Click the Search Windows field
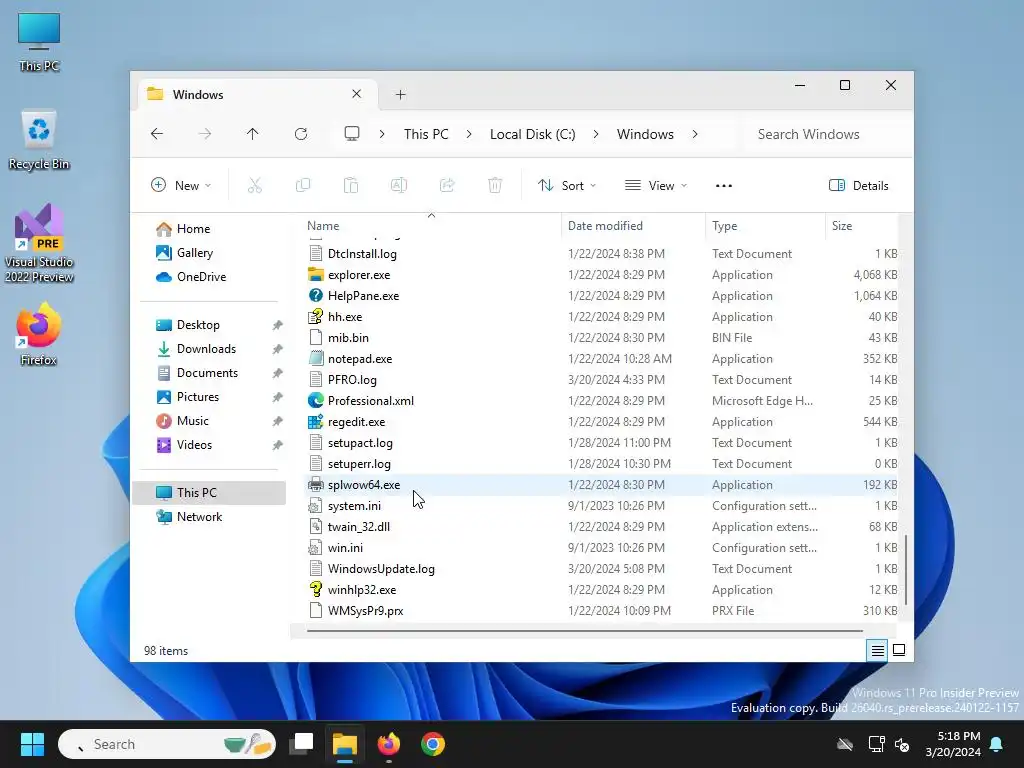 click(x=825, y=134)
